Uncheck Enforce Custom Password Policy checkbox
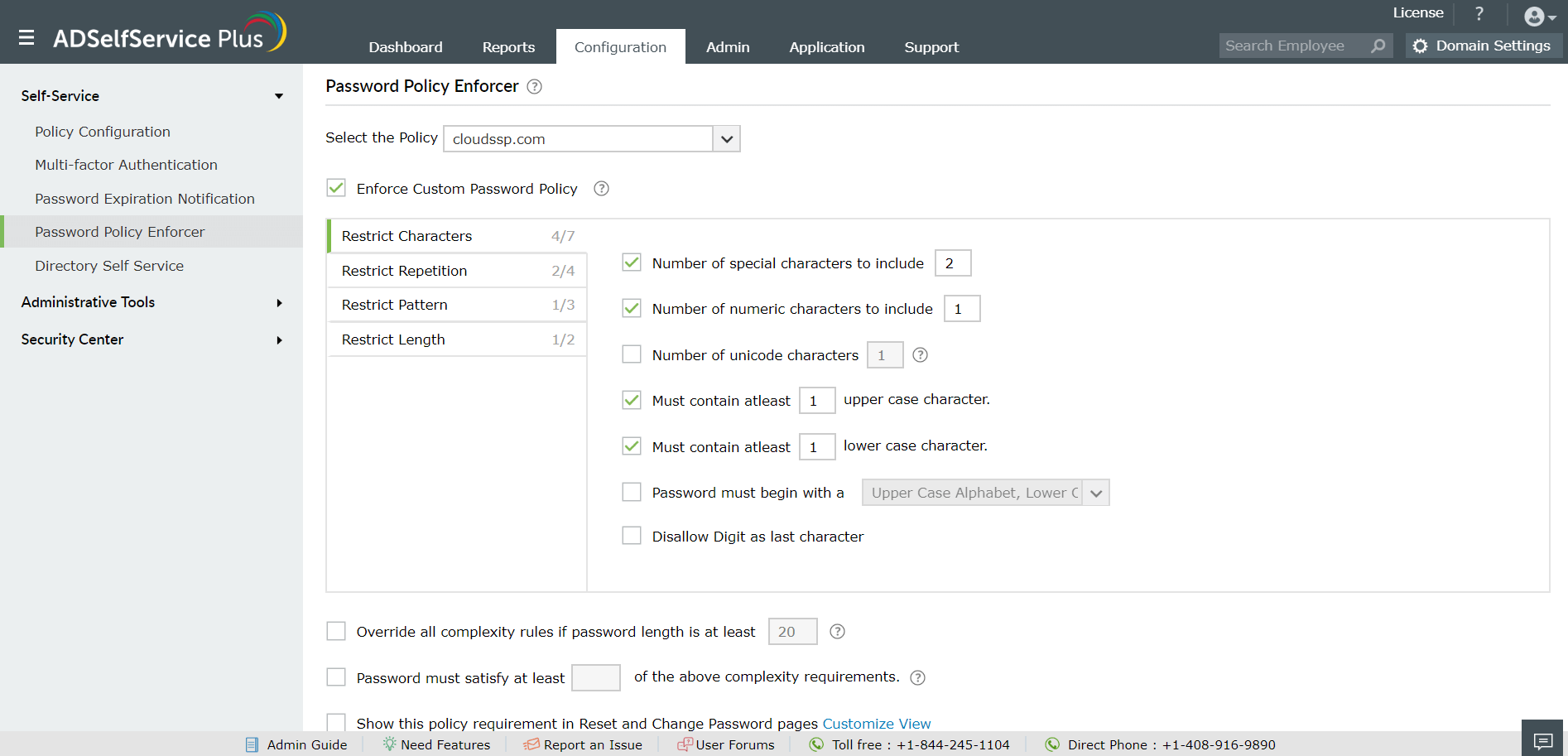 pos(336,188)
